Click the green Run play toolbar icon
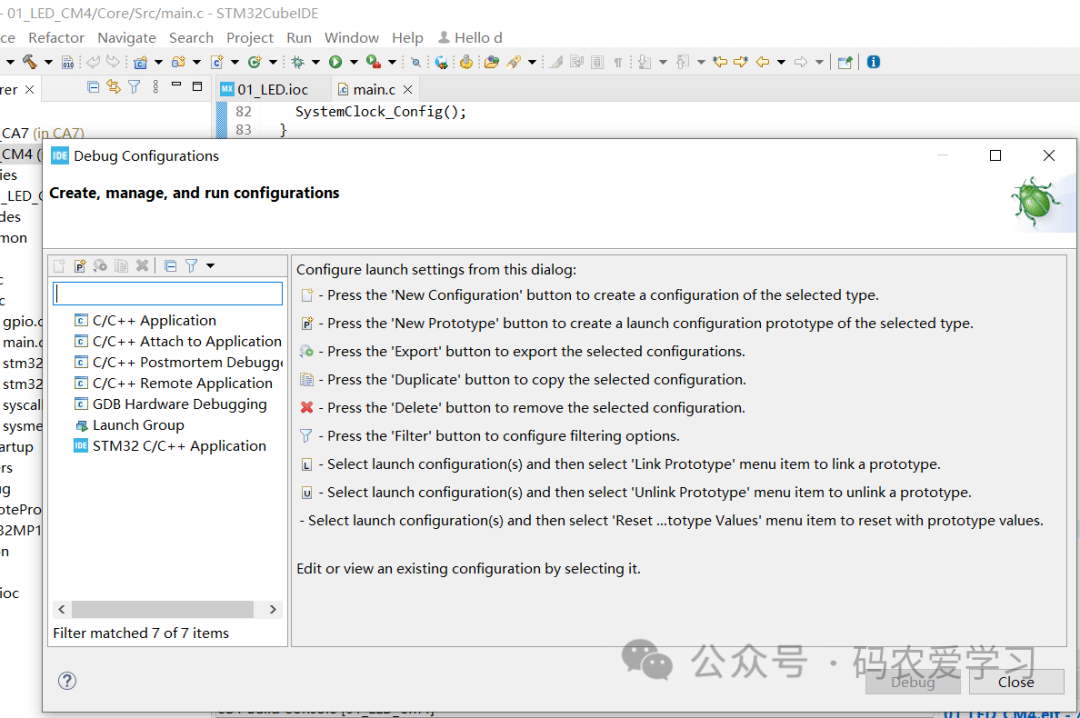 (335, 62)
